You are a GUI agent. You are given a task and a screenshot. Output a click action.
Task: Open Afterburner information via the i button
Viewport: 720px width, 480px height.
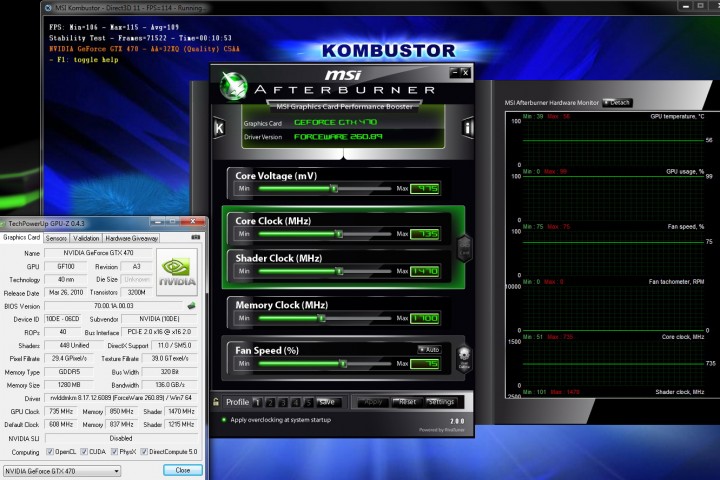coord(467,128)
